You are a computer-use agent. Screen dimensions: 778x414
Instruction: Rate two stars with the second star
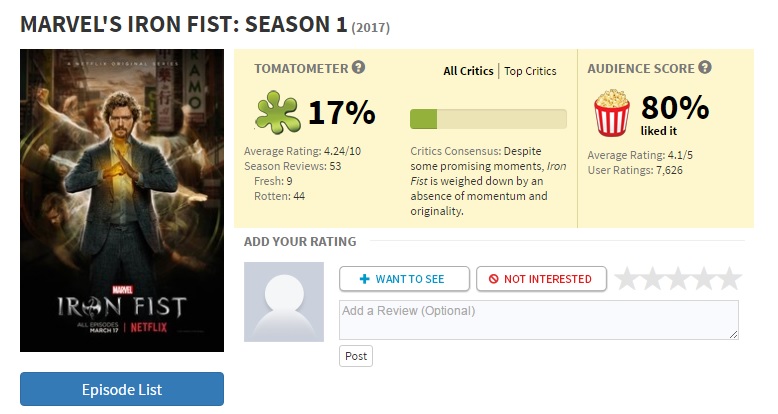coord(653,279)
